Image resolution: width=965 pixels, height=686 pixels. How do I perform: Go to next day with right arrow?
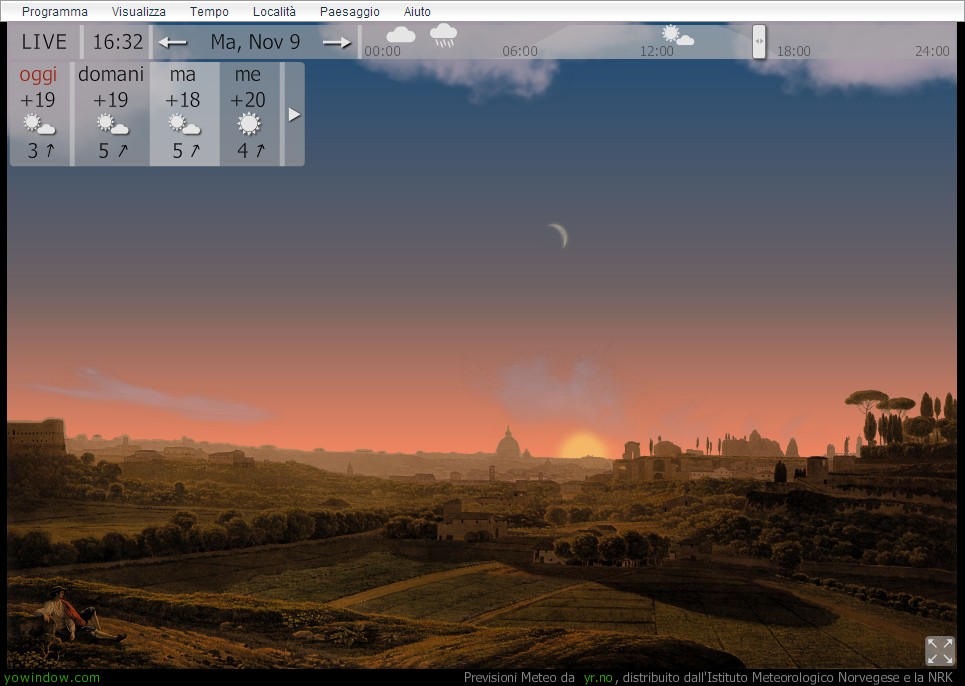pyautogui.click(x=337, y=42)
